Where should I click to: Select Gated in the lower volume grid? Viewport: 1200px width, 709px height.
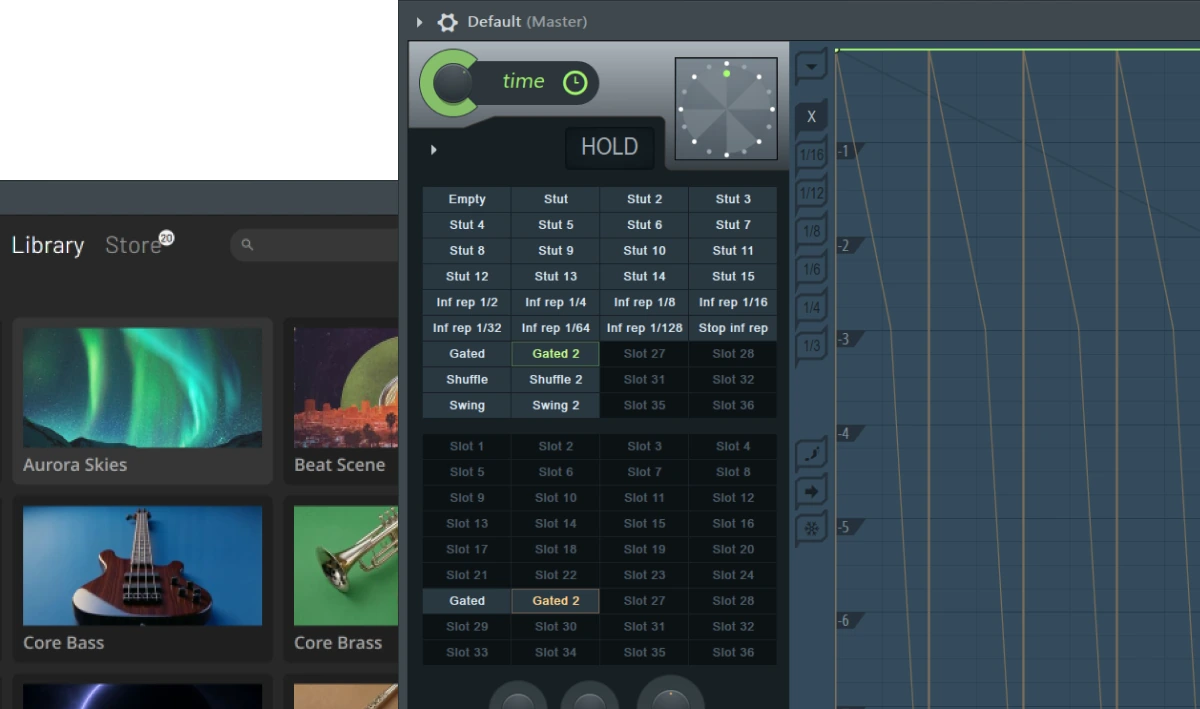click(x=467, y=601)
